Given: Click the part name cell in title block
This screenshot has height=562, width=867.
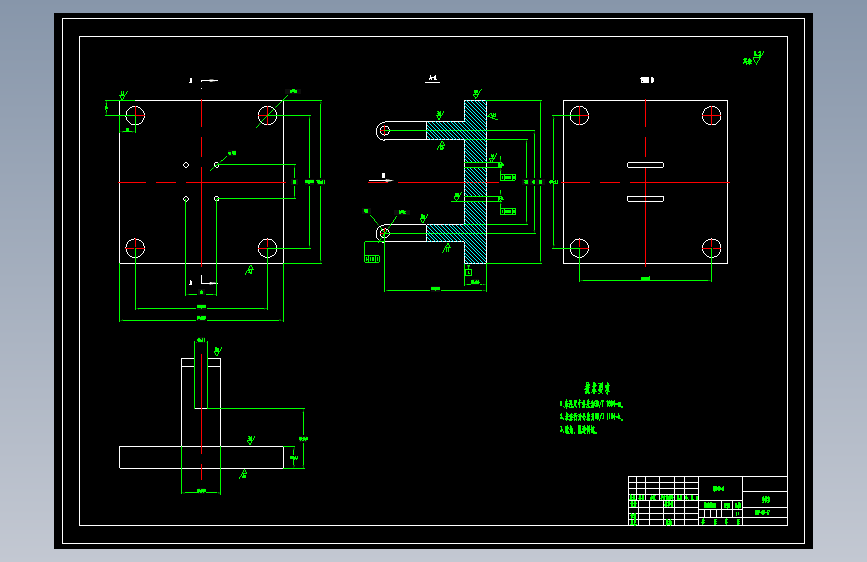Looking at the screenshot, I should (x=765, y=499).
